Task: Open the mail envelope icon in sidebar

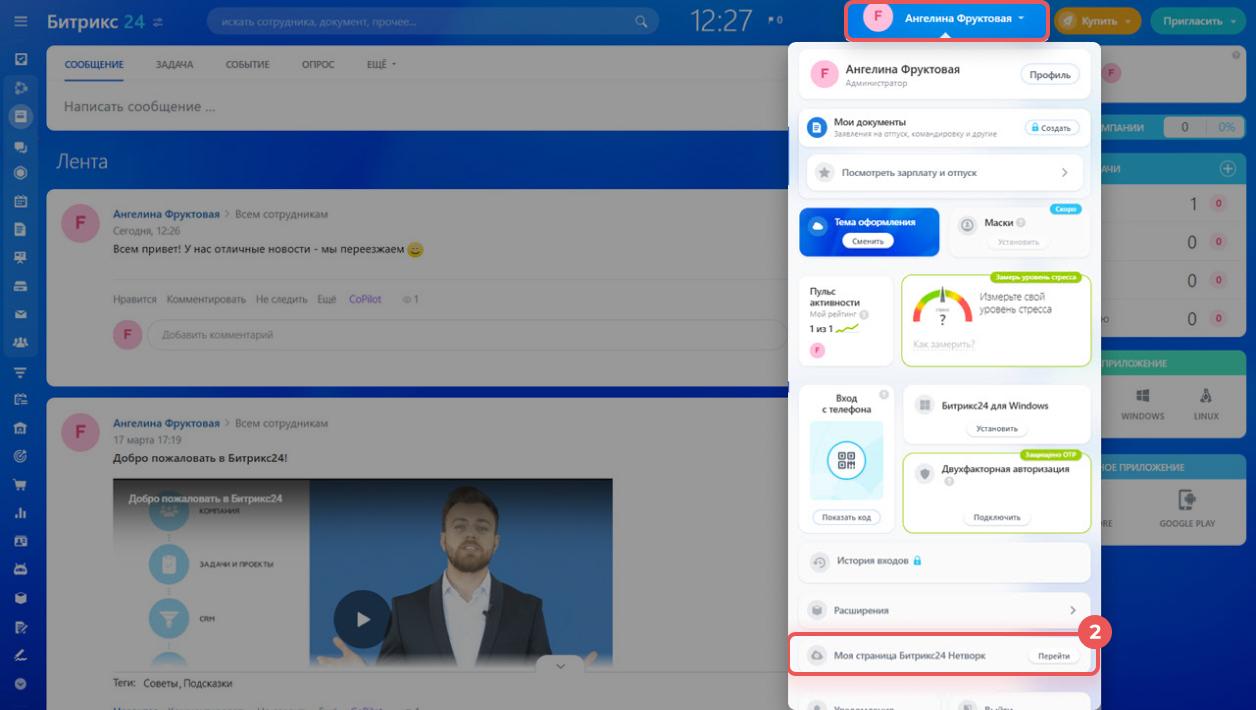Action: pyautogui.click(x=20, y=315)
